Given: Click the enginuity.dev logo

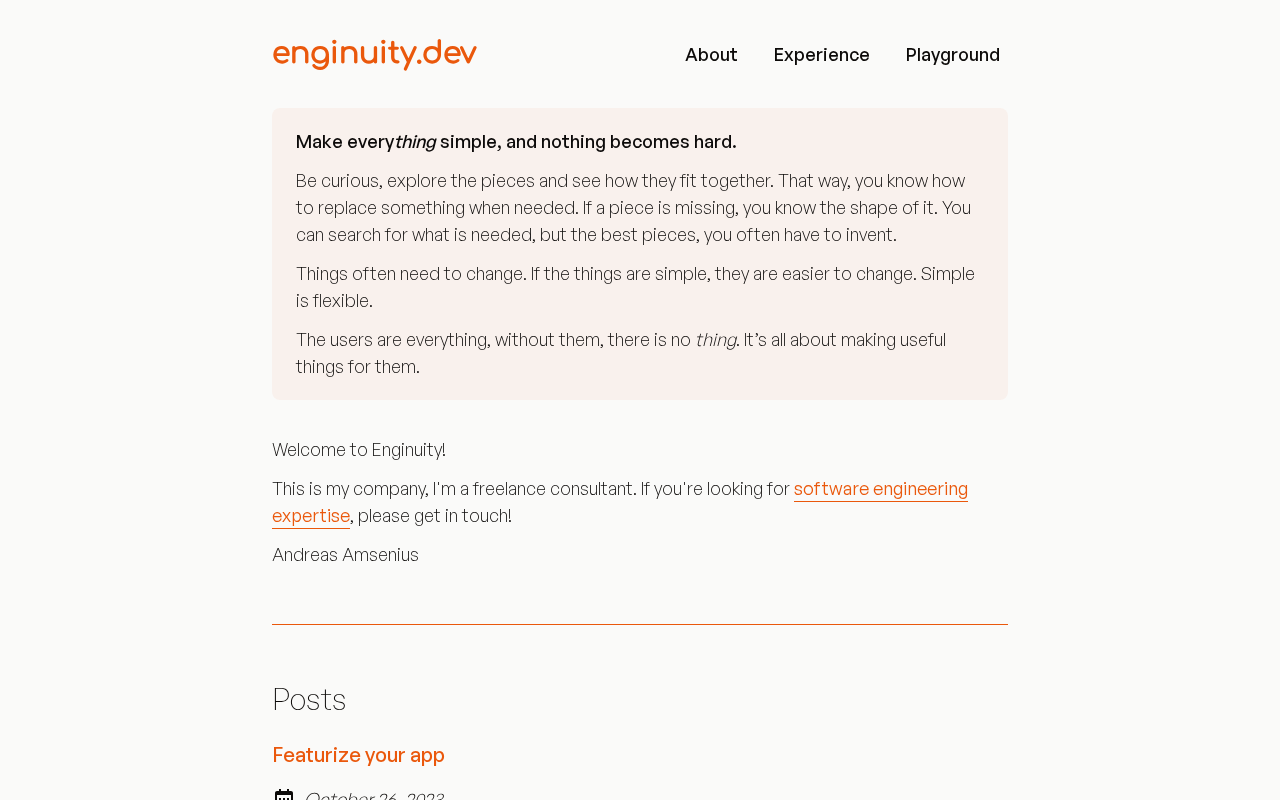Looking at the screenshot, I should (x=374, y=54).
